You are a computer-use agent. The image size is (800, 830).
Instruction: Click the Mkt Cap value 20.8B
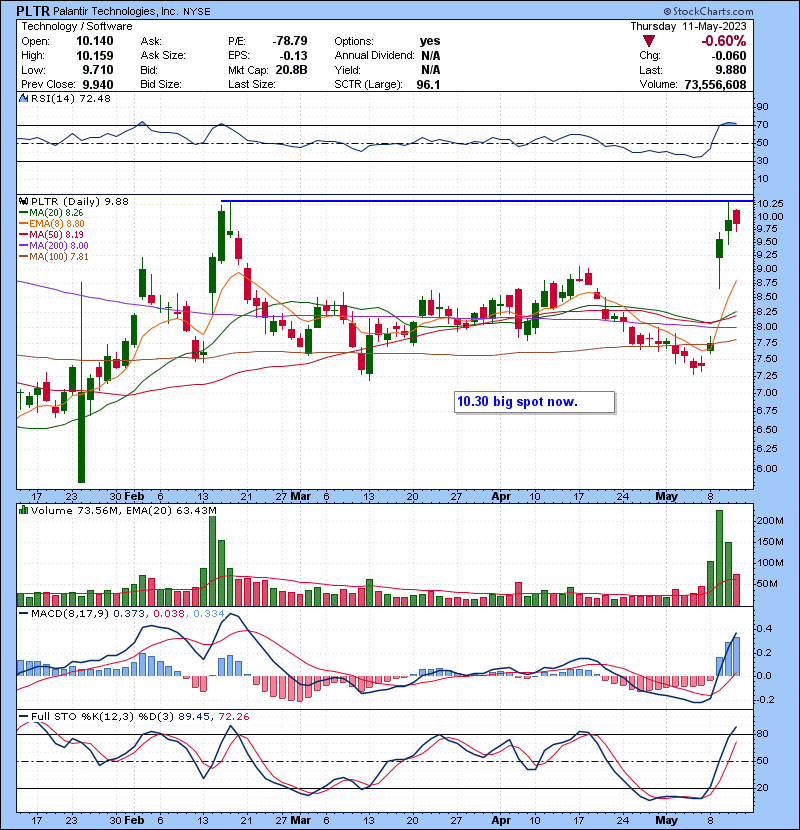292,70
